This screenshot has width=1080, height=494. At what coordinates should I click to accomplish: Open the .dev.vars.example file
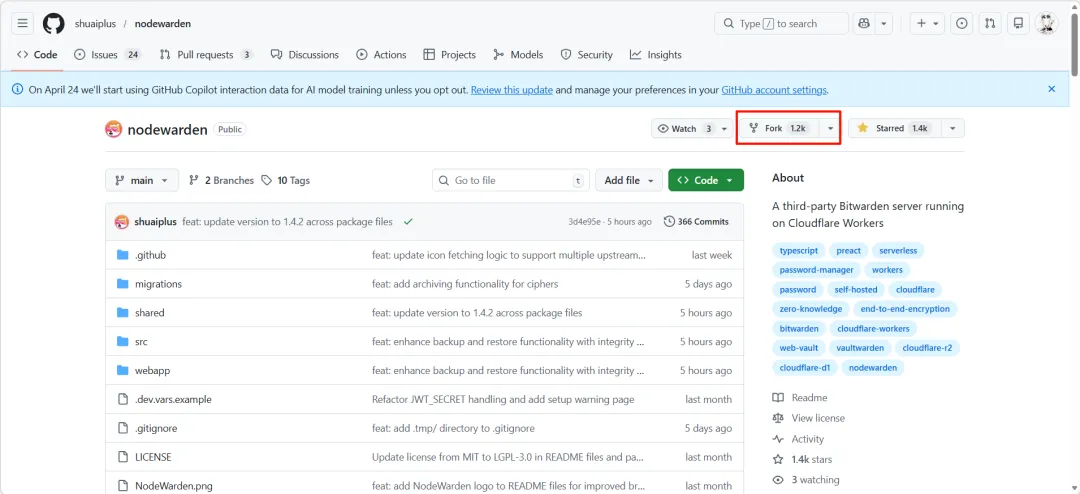pyautogui.click(x=173, y=400)
